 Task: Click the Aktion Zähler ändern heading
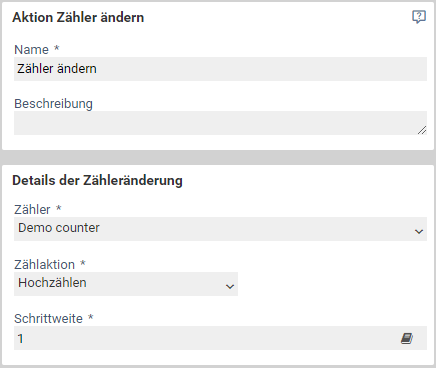pyautogui.click(x=78, y=17)
